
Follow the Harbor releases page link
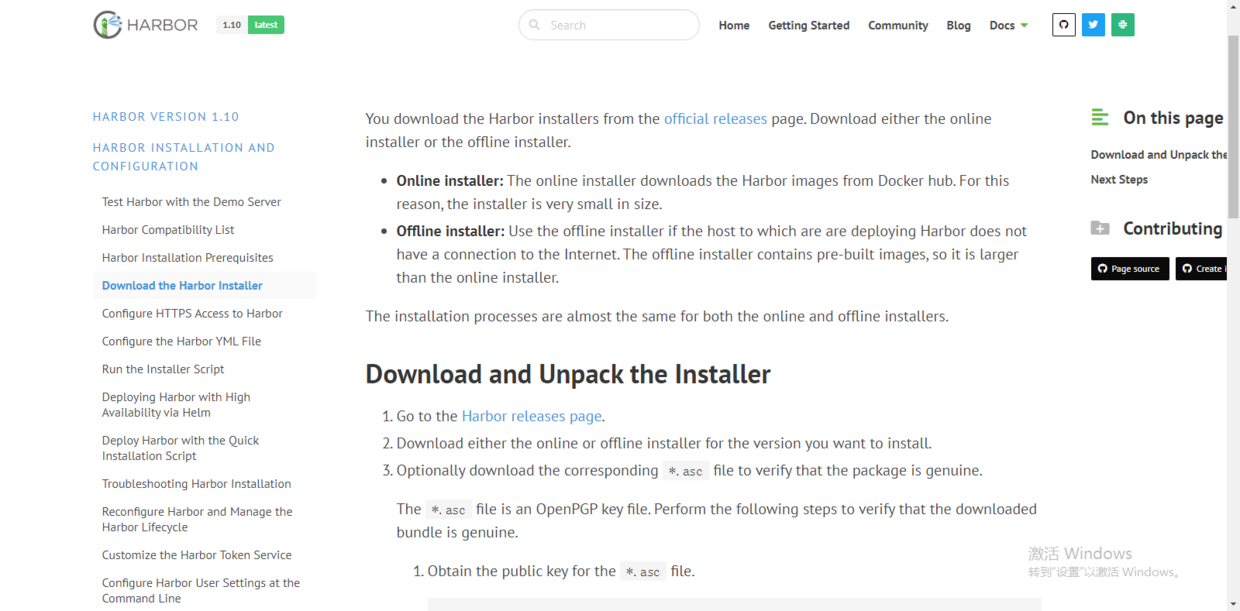click(x=532, y=416)
